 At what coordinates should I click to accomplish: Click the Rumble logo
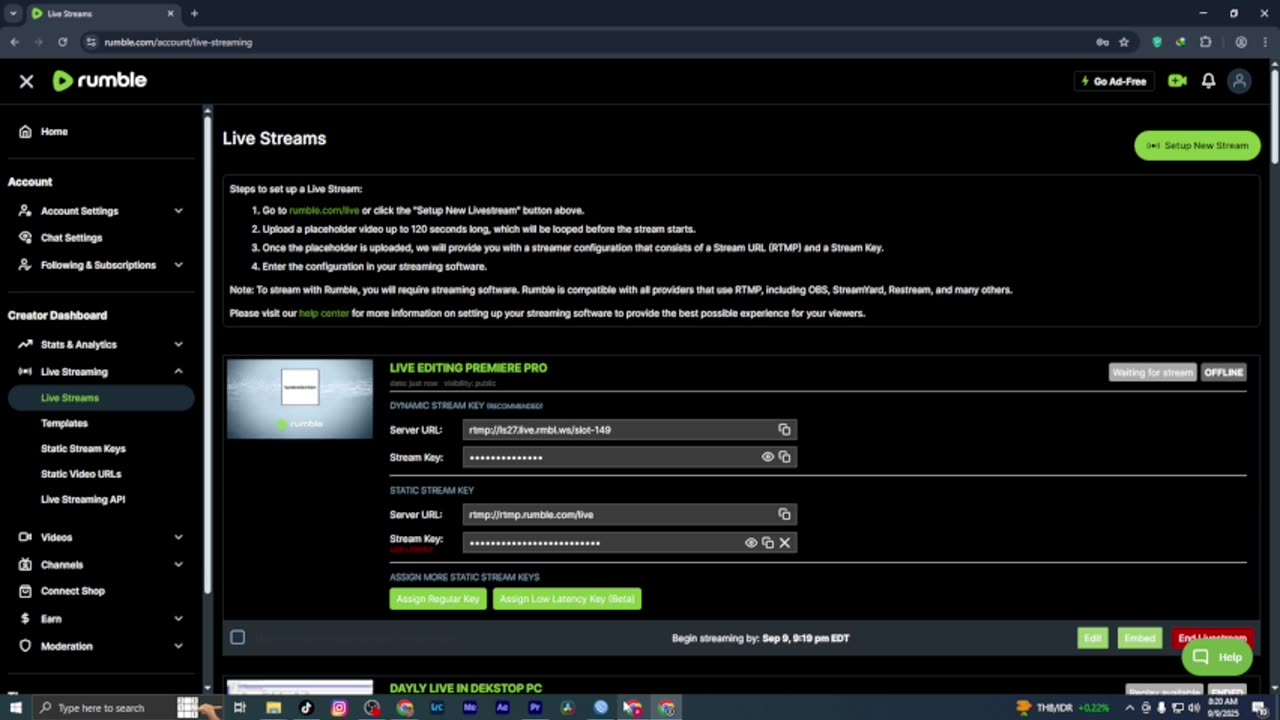[x=100, y=81]
